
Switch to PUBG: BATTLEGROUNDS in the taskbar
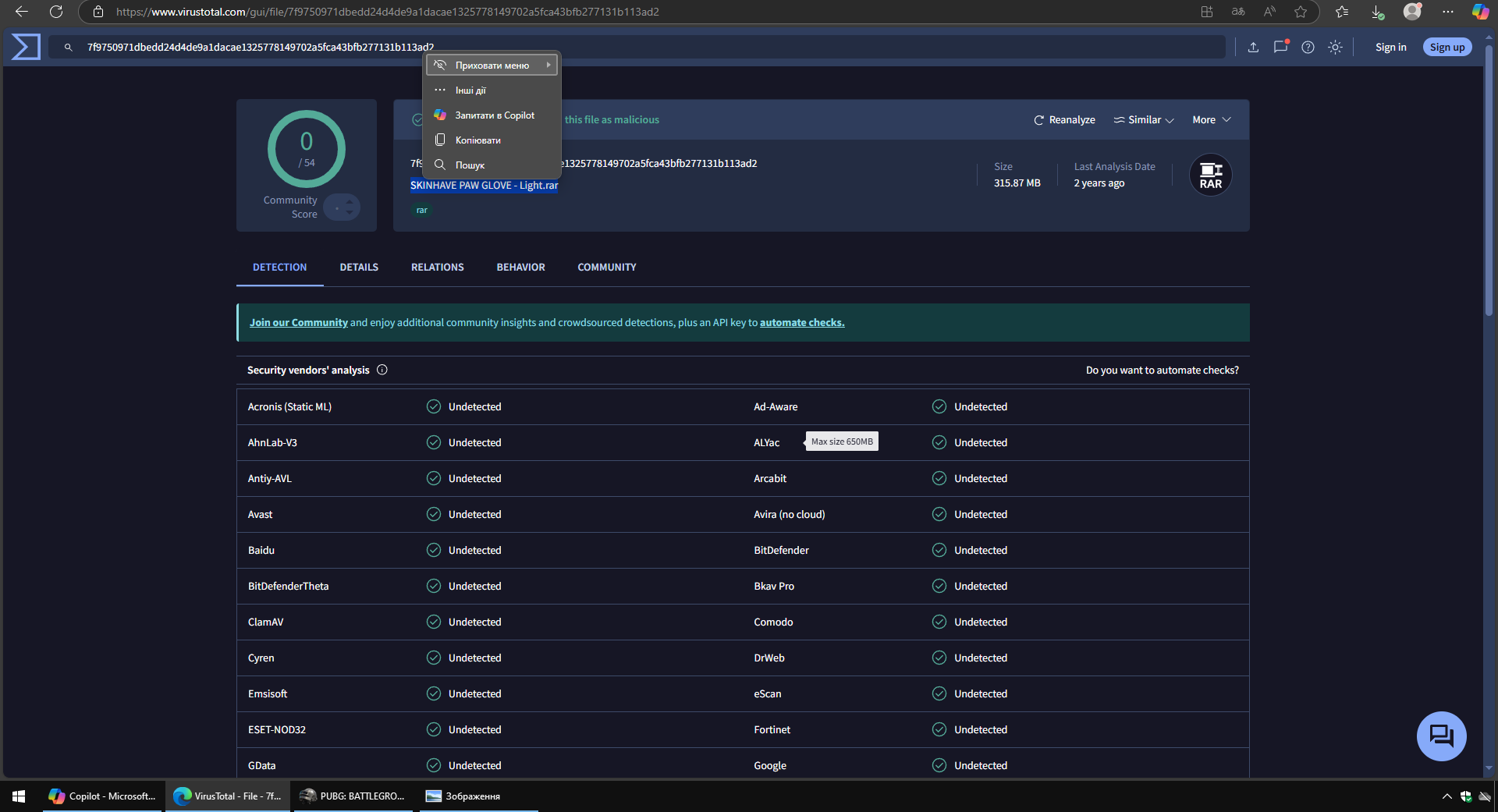point(353,796)
